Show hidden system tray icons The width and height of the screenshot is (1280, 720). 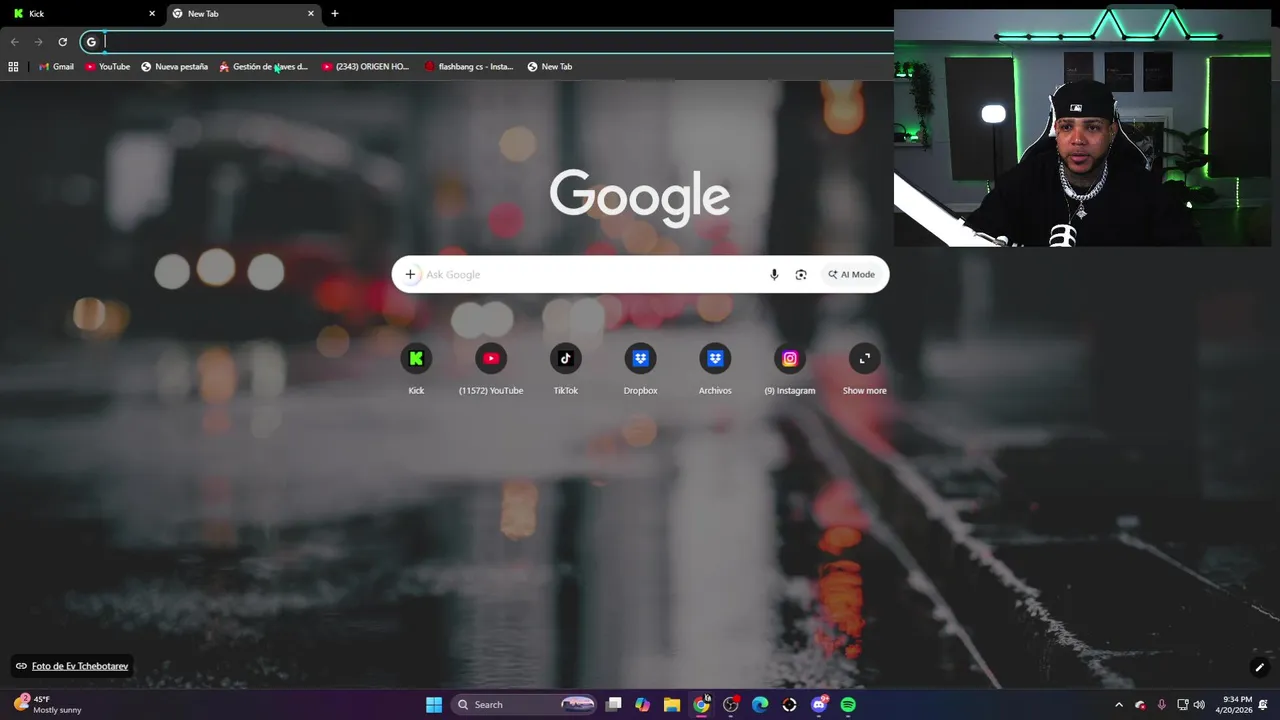[1119, 705]
